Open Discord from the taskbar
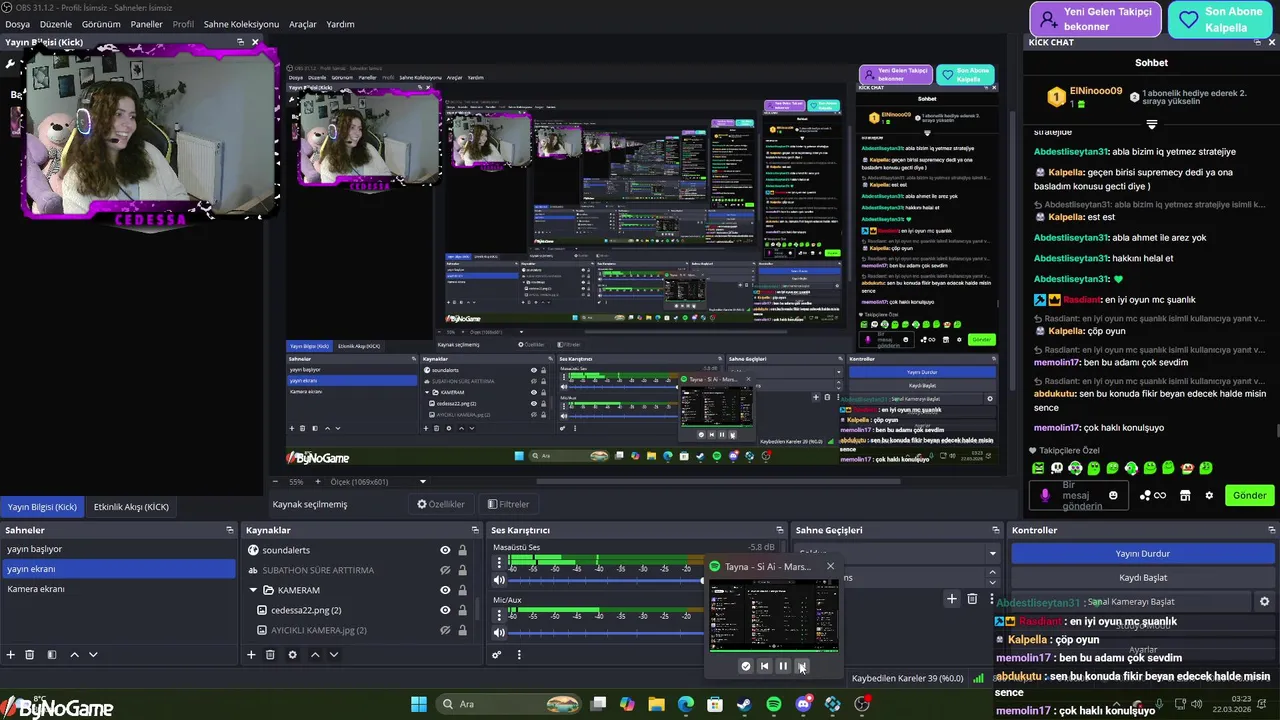This screenshot has height=720, width=1280. click(803, 704)
